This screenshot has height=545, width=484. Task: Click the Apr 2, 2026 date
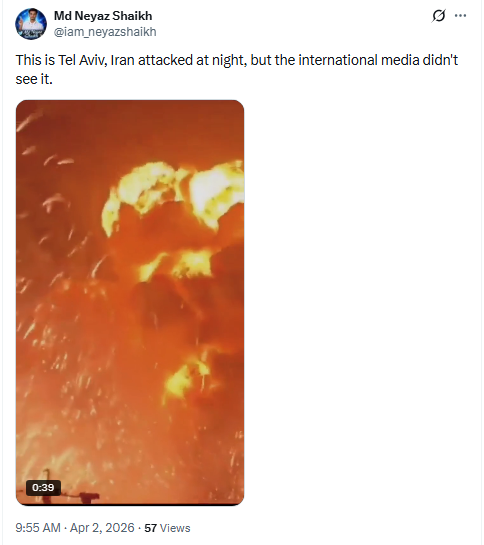pos(102,528)
